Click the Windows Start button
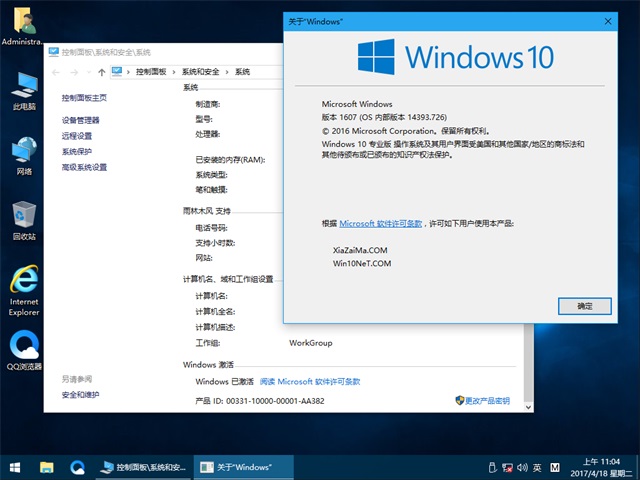The image size is (640, 480). [x=15, y=467]
